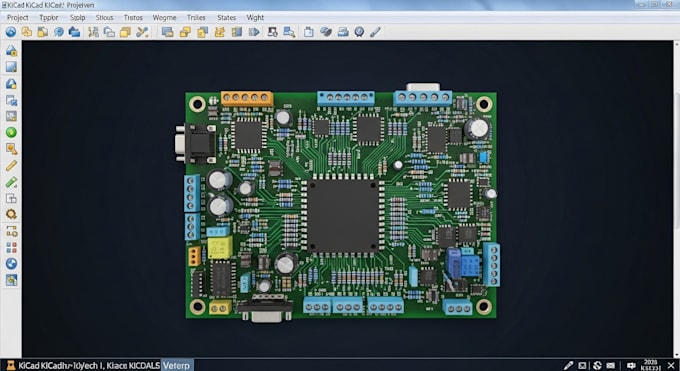
Task: Click the orange gear icon in left sidebar
Action: point(11,214)
